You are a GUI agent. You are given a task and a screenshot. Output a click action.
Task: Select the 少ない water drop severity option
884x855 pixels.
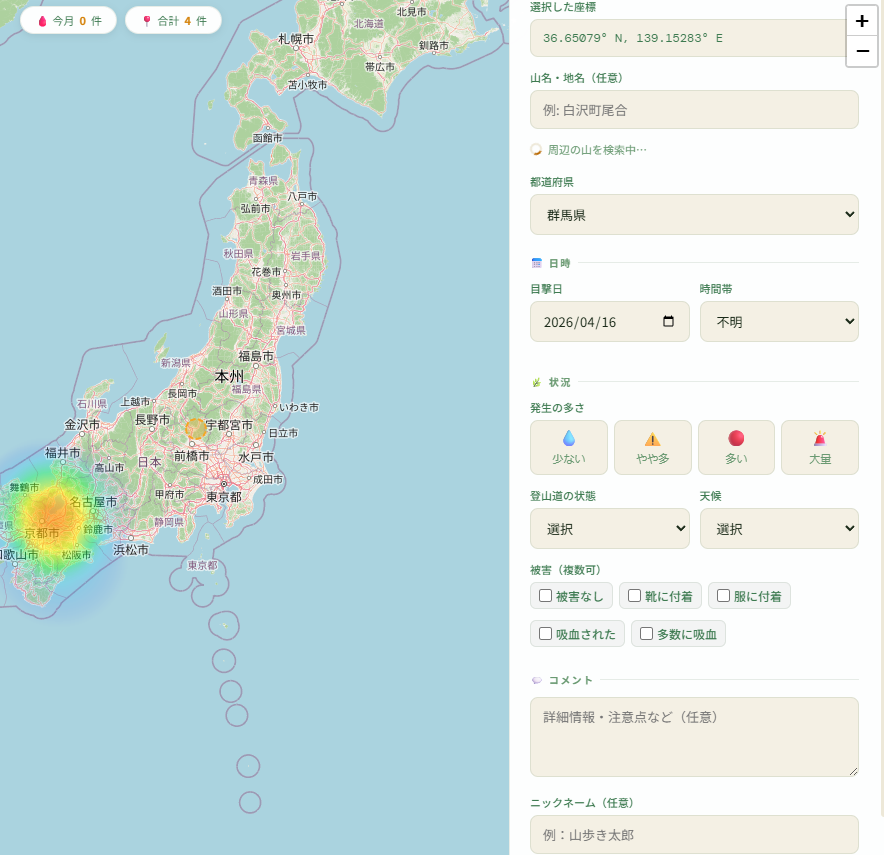(569, 447)
